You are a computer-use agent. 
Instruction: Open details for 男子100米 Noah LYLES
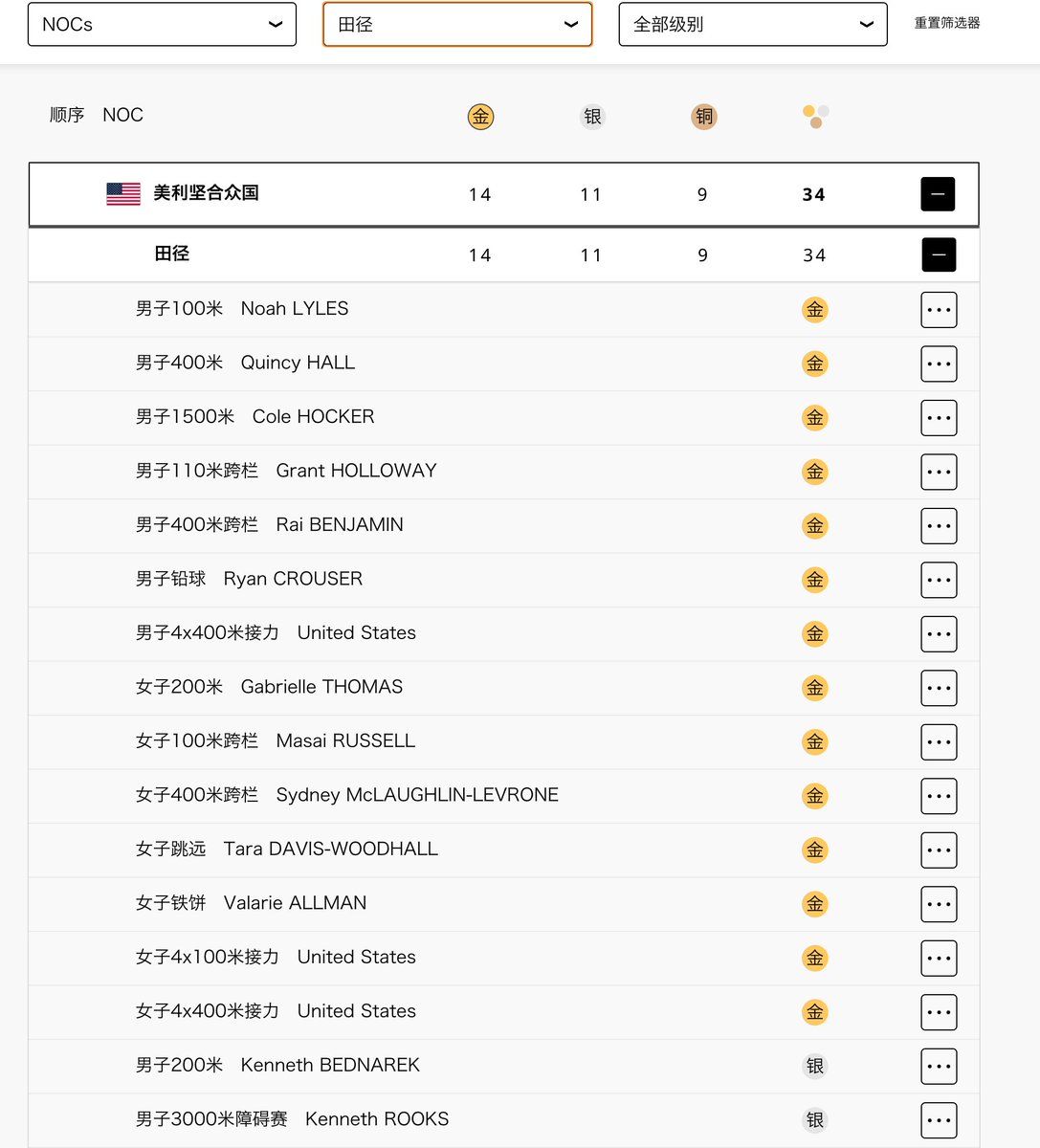939,310
